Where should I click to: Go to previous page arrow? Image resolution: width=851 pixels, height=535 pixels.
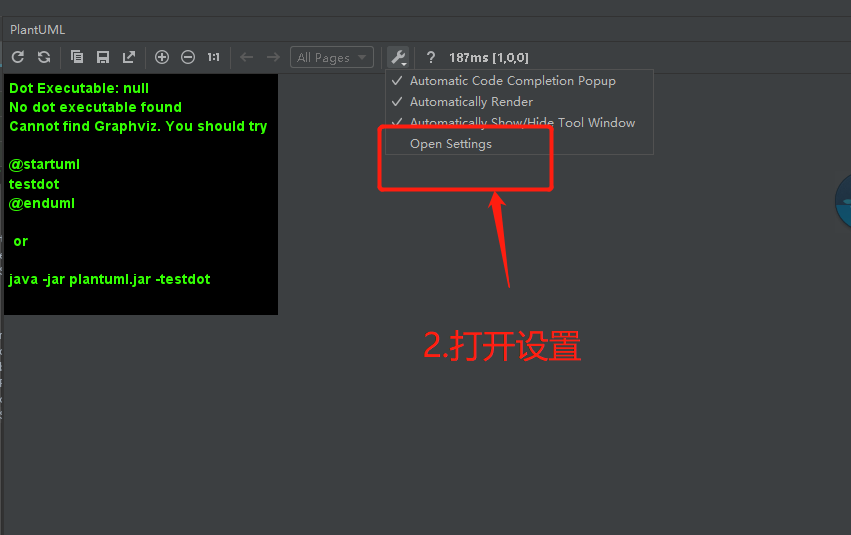(246, 57)
